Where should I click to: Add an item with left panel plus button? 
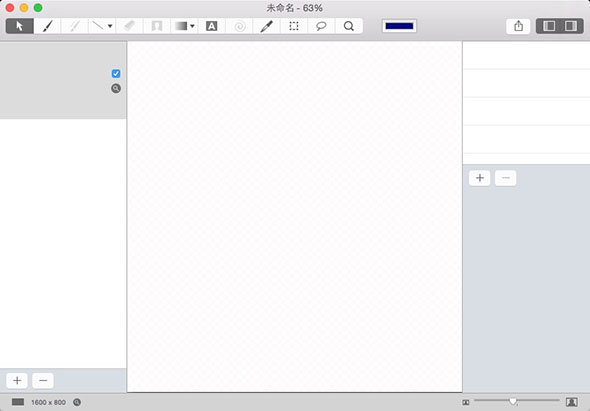(17, 381)
